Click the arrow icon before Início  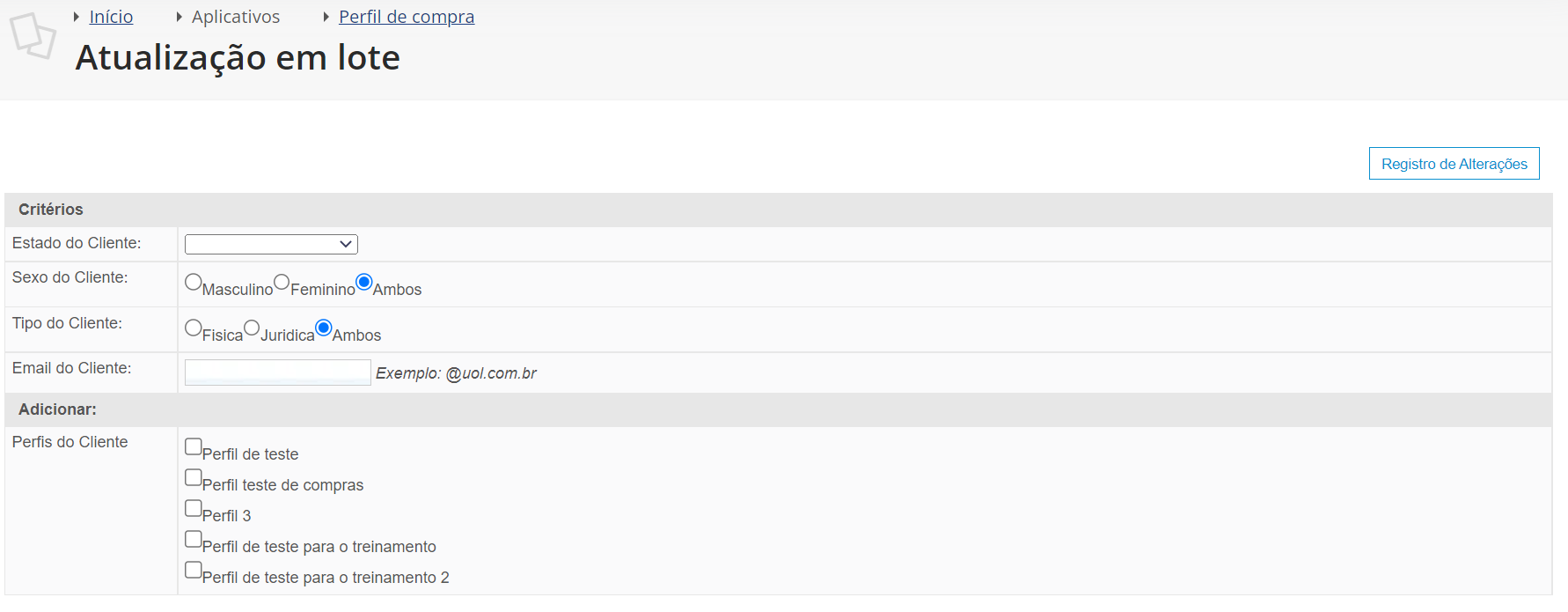tap(77, 17)
